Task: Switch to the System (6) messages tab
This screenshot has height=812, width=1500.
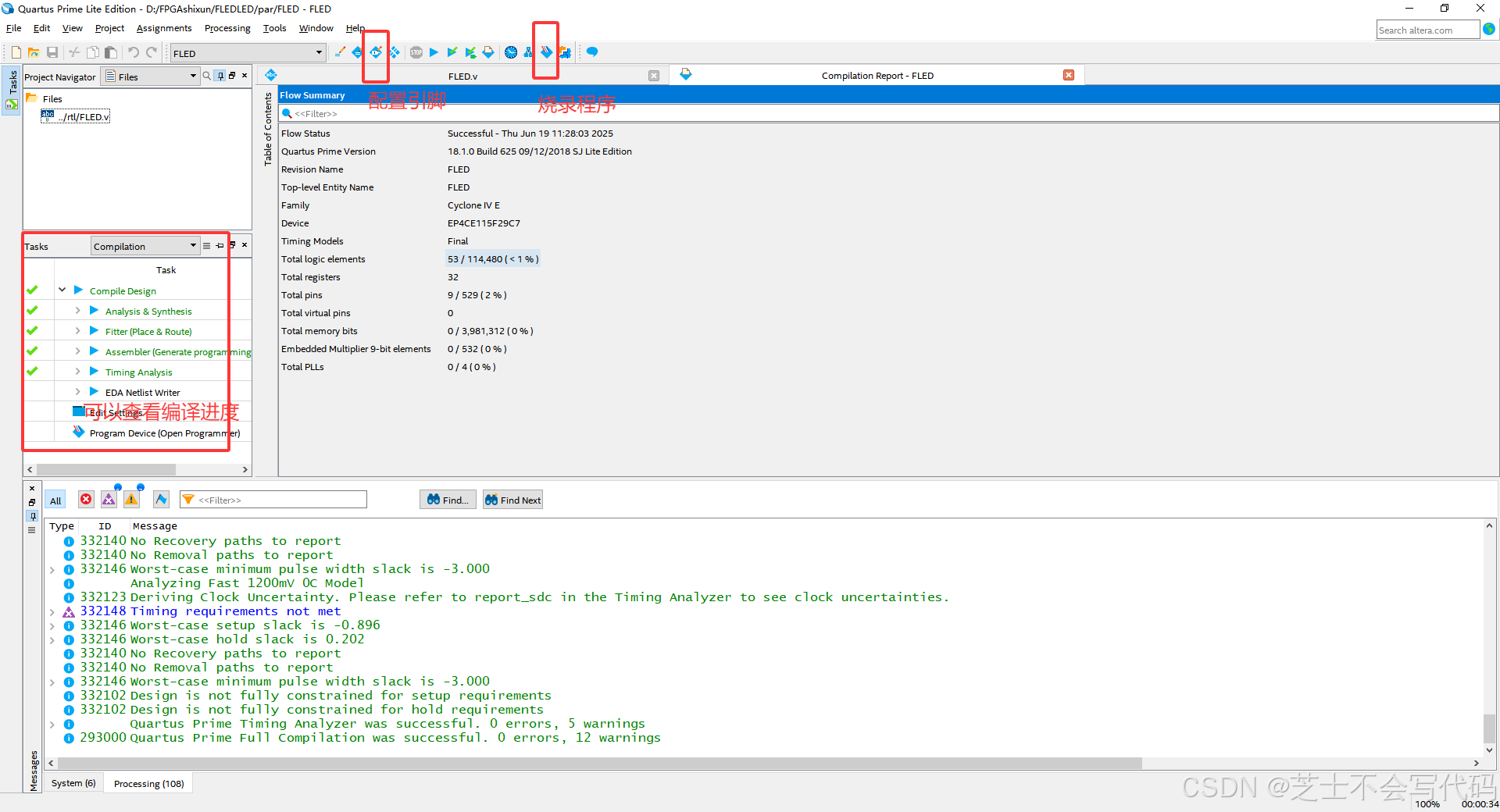Action: (73, 783)
